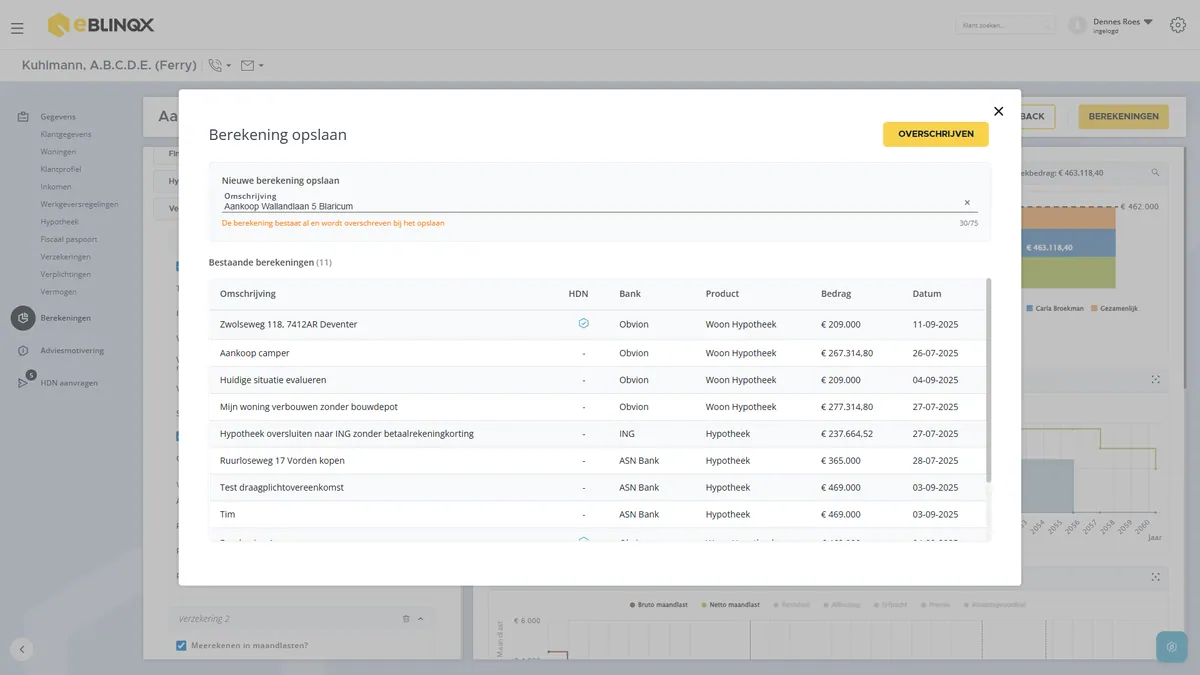Click the Datum column header
Screen dimensions: 1200x675
click(x=927, y=294)
